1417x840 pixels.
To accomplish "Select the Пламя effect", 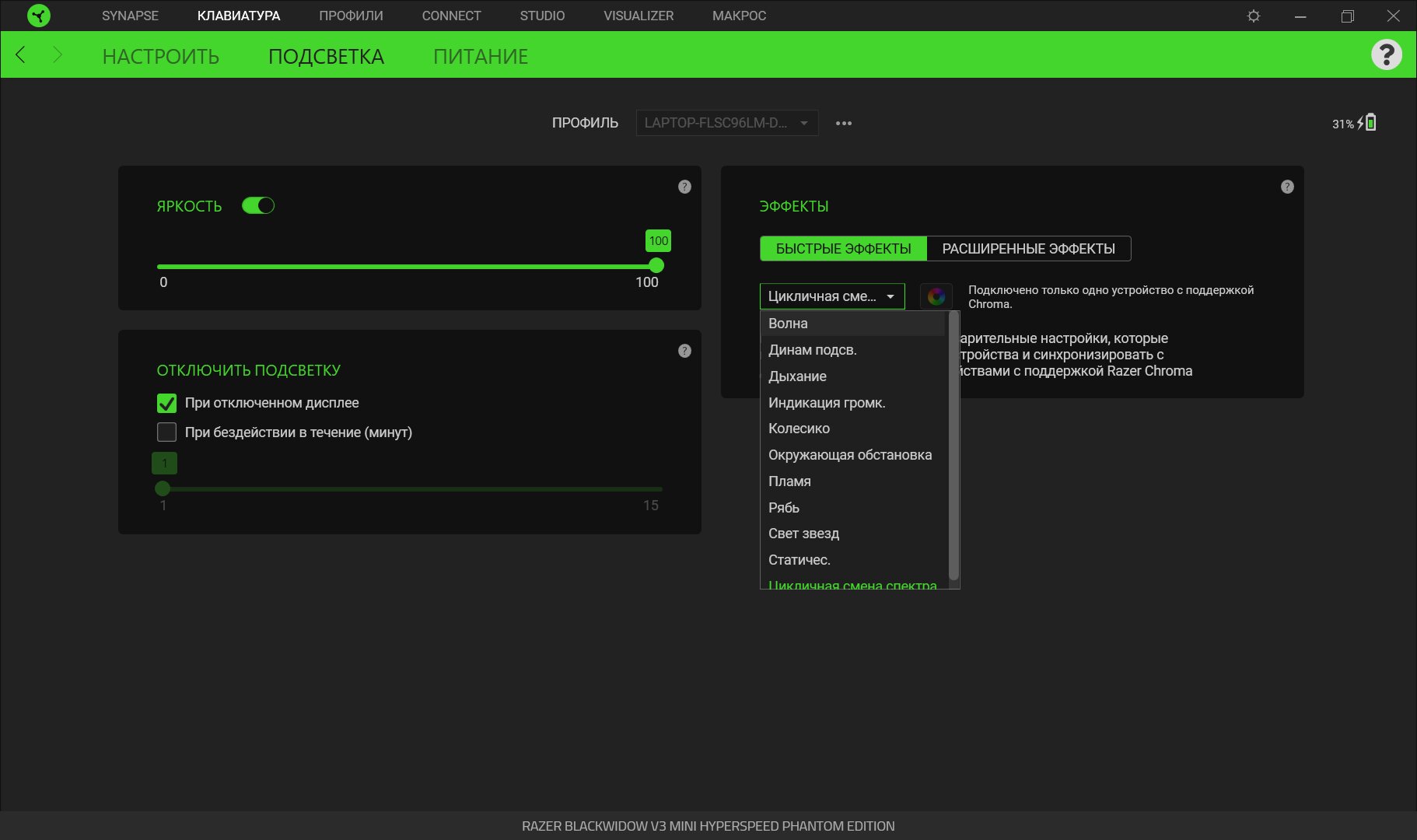I will point(852,481).
